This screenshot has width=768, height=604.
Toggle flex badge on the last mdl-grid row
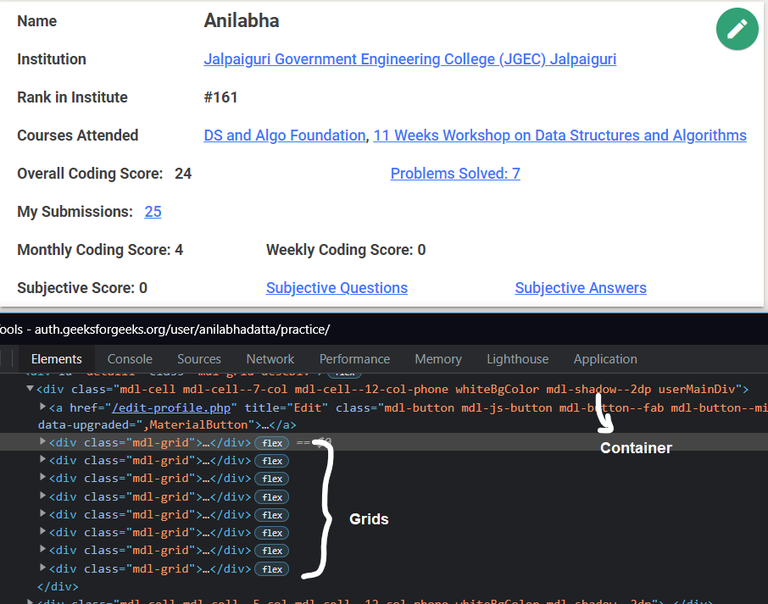click(x=271, y=569)
